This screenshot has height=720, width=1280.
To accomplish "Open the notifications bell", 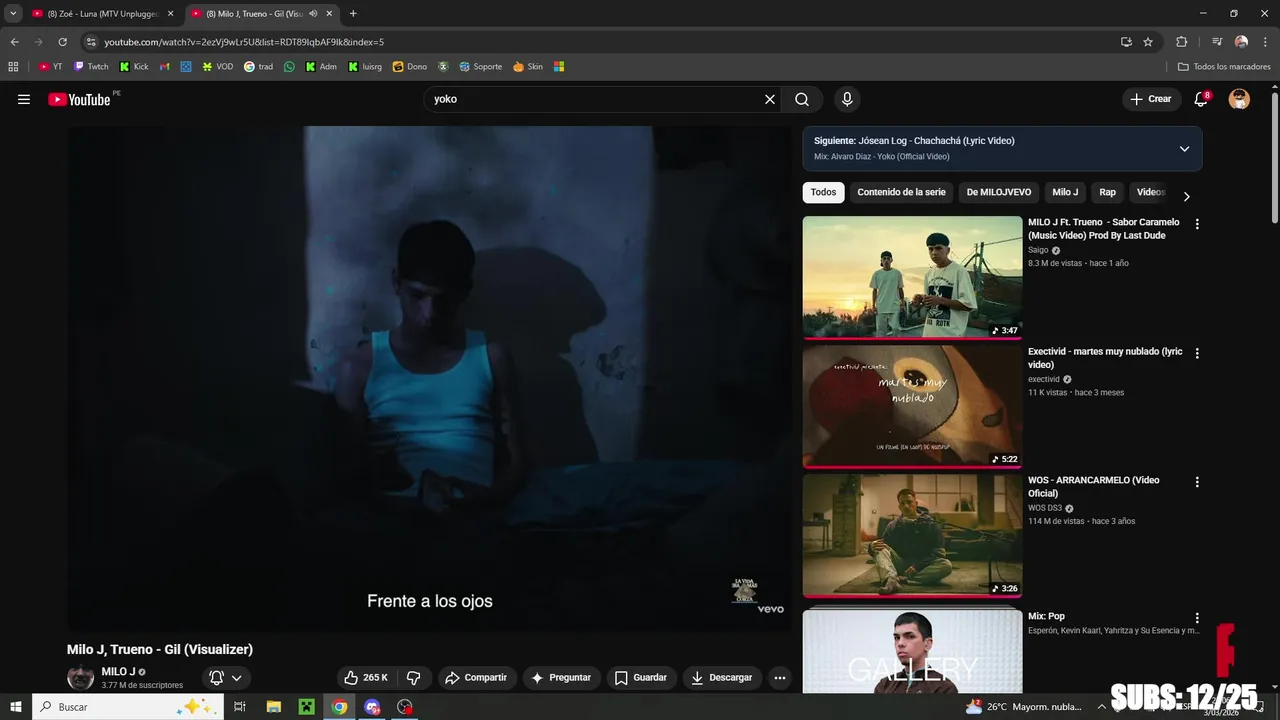I will 1201,99.
